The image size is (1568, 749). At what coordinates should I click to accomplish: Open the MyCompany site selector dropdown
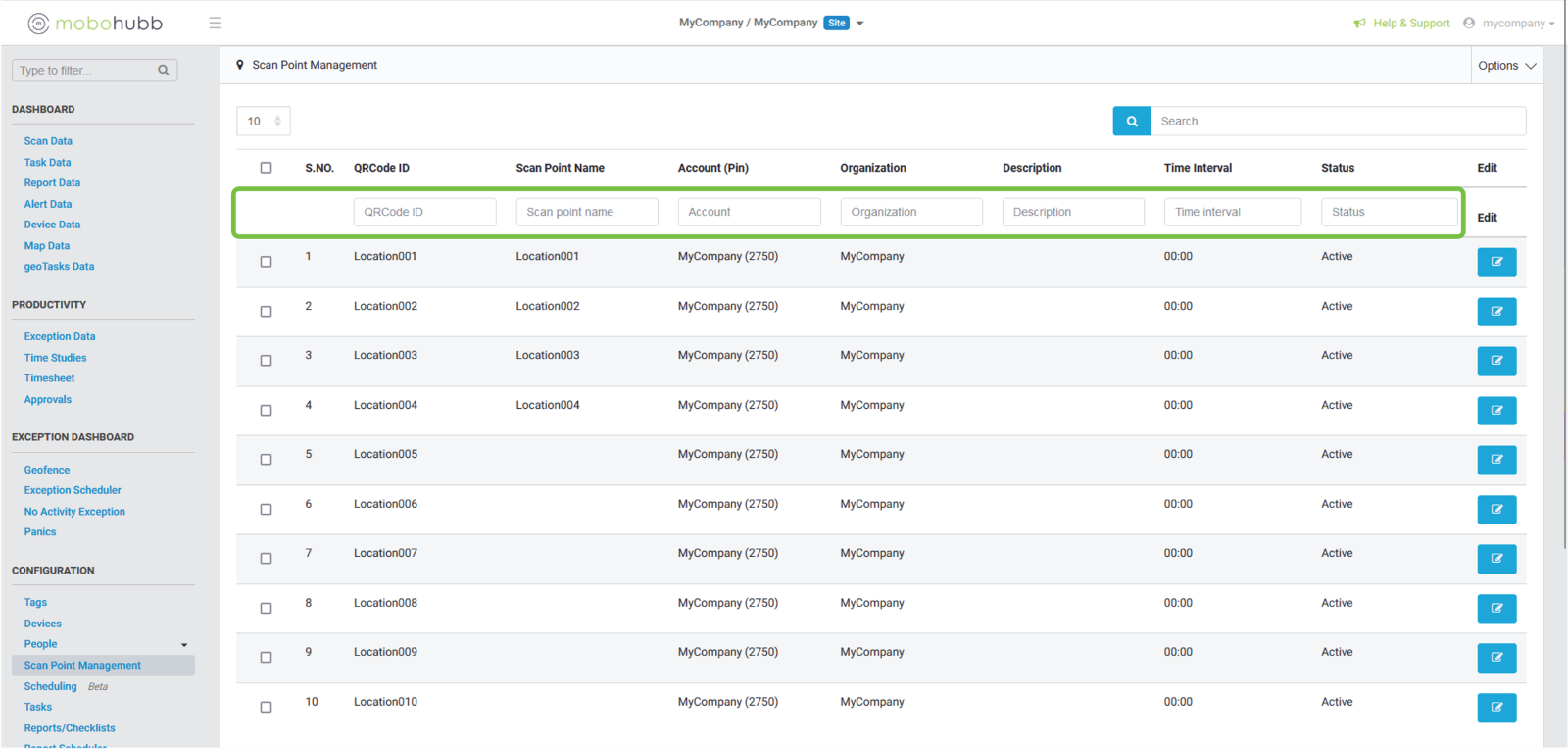(859, 24)
